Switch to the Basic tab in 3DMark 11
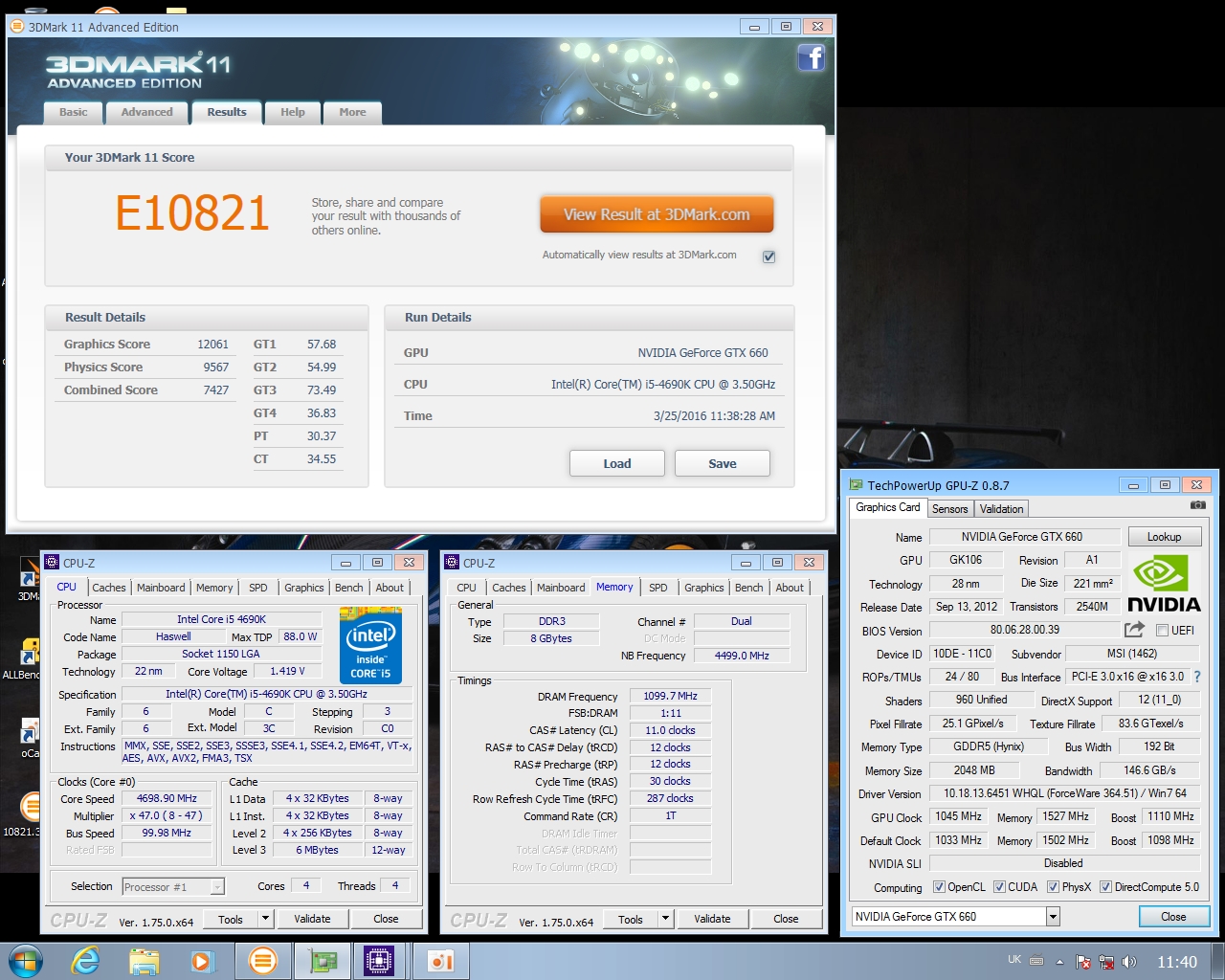Viewport: 1225px width, 980px height. point(73,113)
